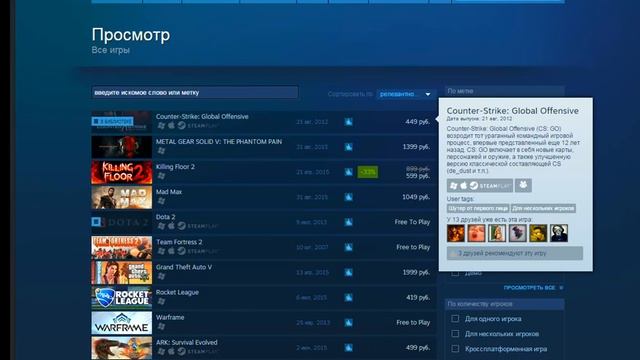This screenshot has width=640, height=360.
Task: Click Windows icon under Killing Floor 2
Action: [161, 176]
